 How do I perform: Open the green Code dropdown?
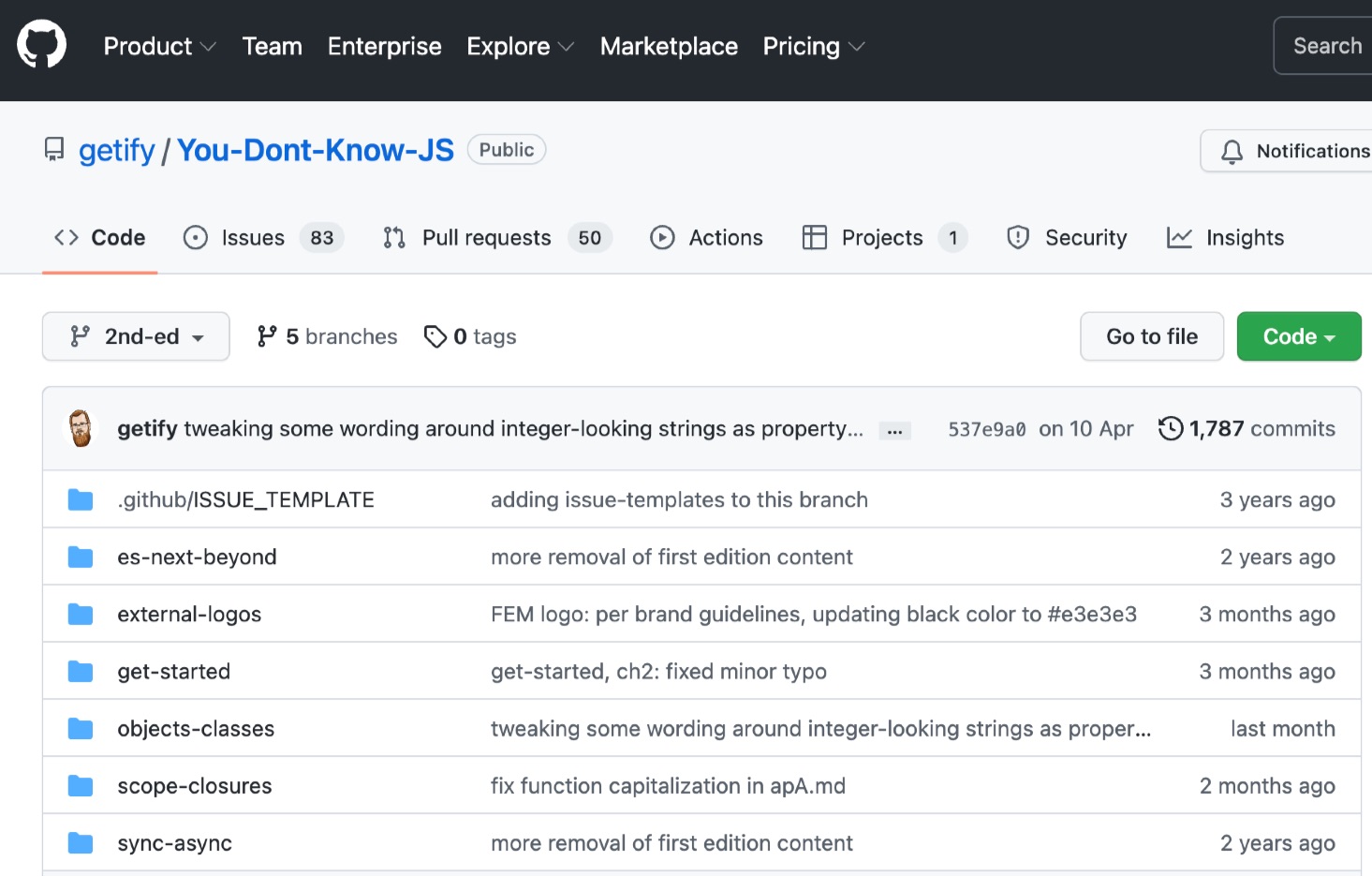click(x=1298, y=336)
